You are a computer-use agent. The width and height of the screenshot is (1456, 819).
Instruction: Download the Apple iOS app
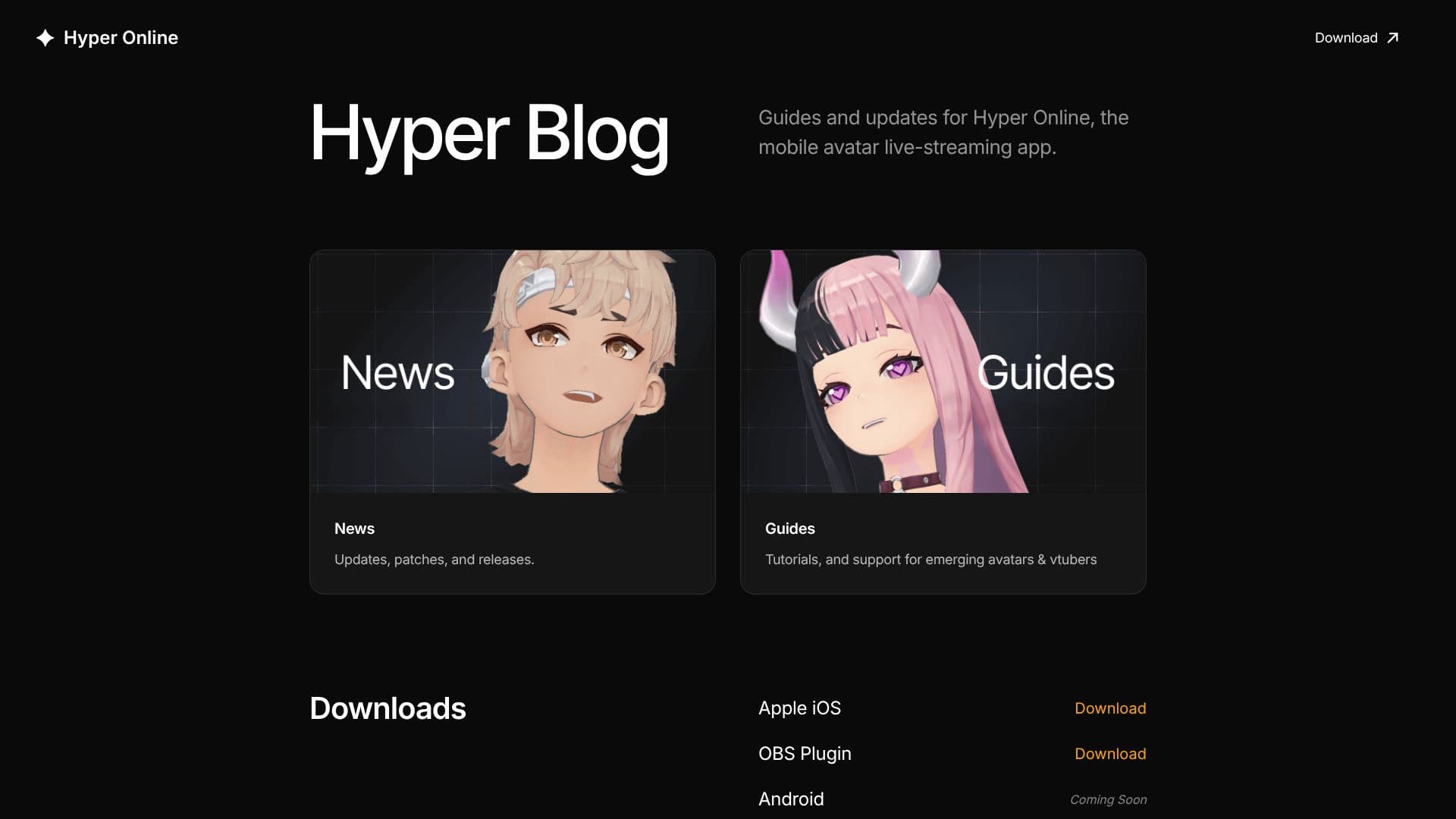1110,708
